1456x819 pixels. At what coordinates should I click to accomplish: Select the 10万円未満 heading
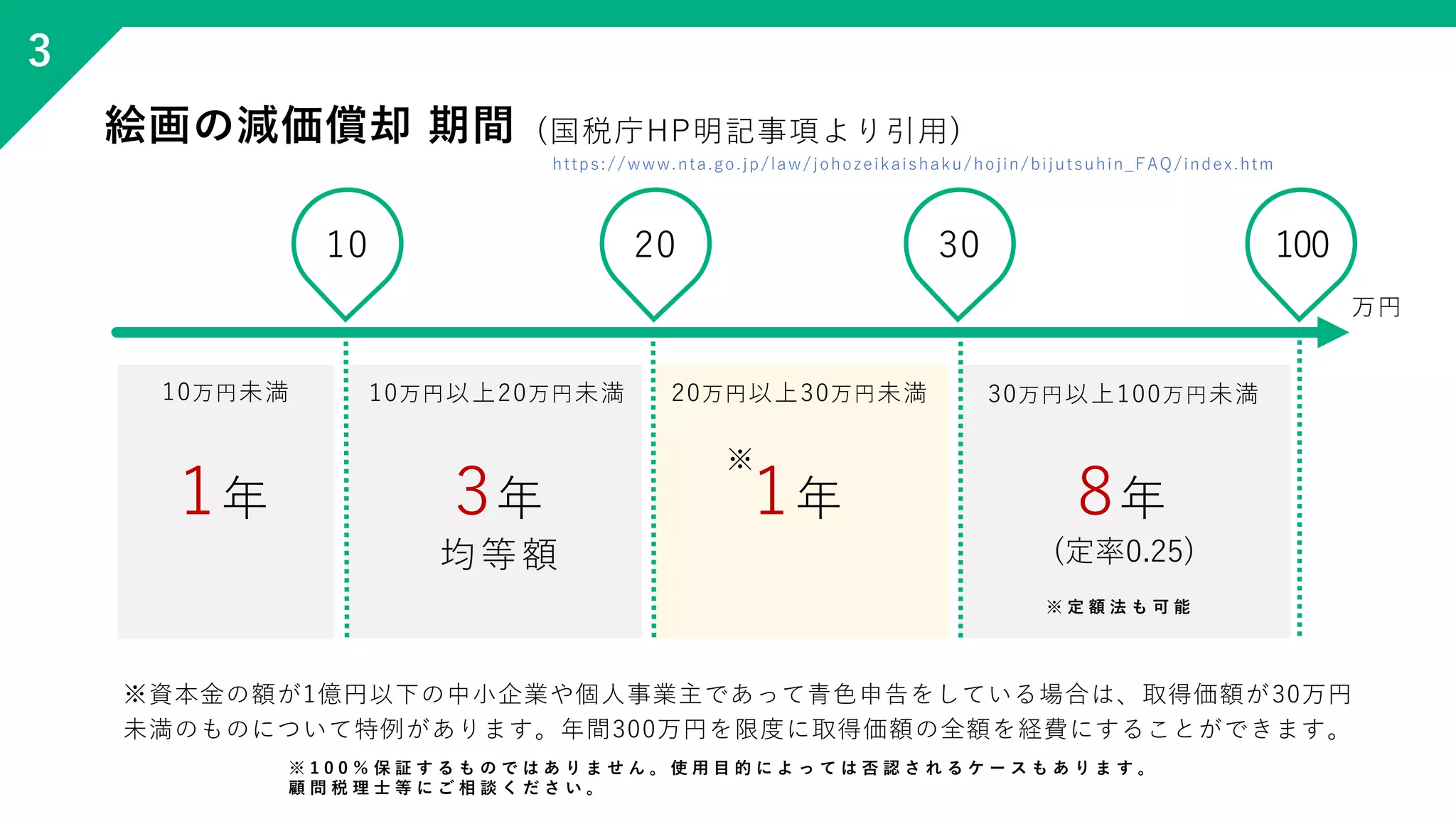pyautogui.click(x=225, y=392)
